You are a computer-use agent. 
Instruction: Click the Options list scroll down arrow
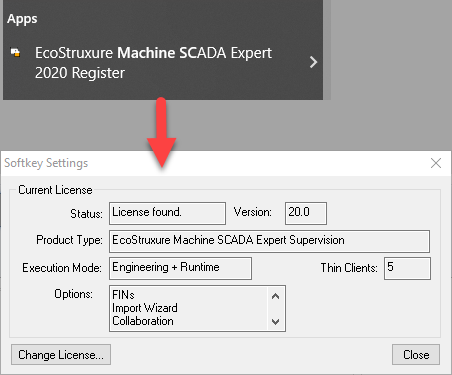[x=275, y=322]
